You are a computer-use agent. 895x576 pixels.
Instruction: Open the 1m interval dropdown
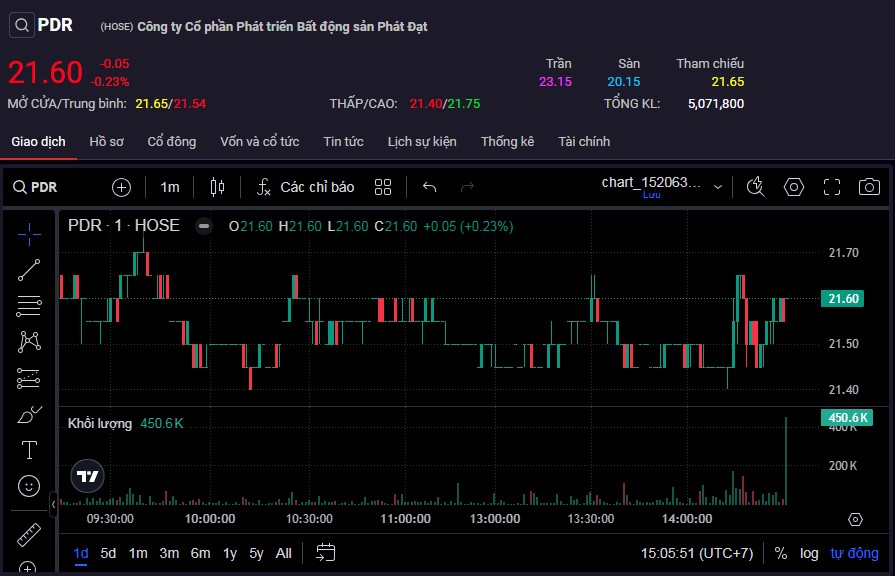(170, 187)
